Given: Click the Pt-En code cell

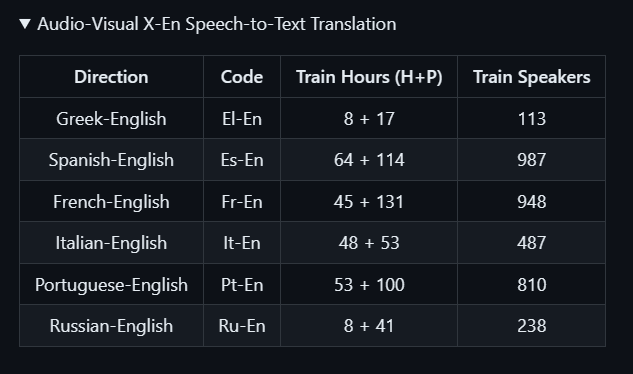Looking at the screenshot, I should click(242, 284).
